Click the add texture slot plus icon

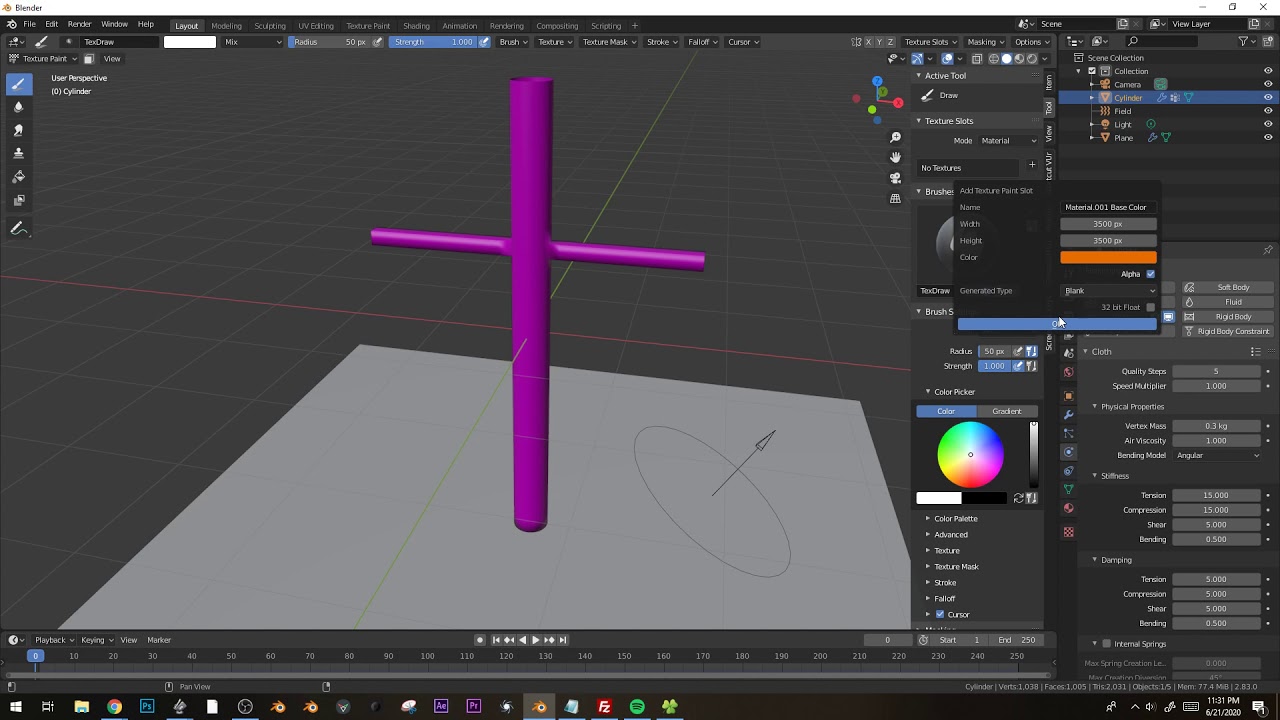pos(1032,166)
